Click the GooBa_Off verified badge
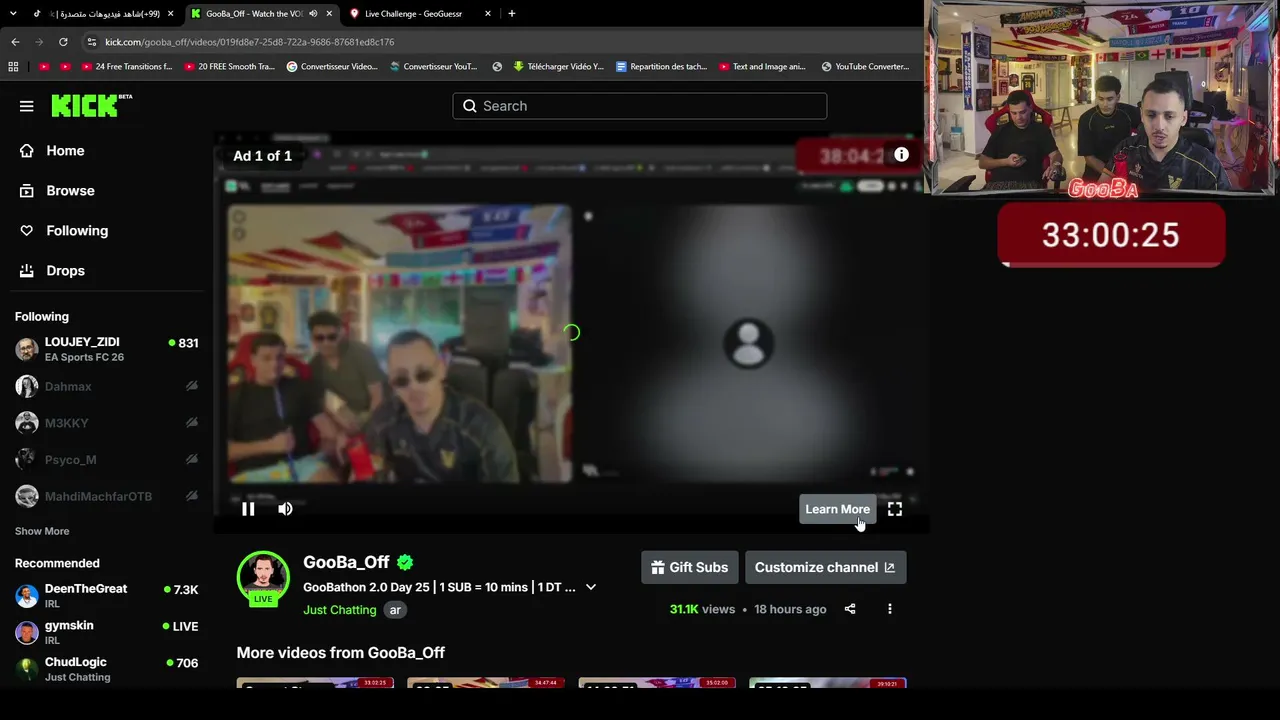Viewport: 1280px width, 720px height. pos(405,562)
